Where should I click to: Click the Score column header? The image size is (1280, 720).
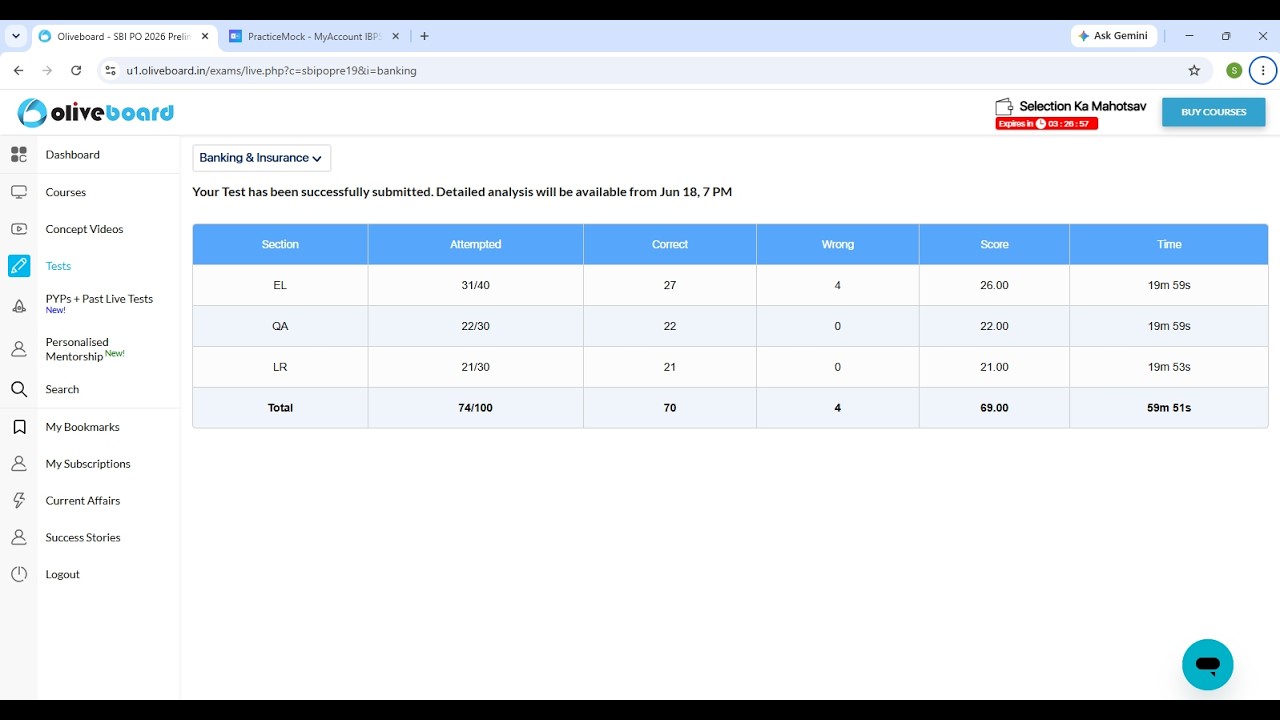point(994,244)
